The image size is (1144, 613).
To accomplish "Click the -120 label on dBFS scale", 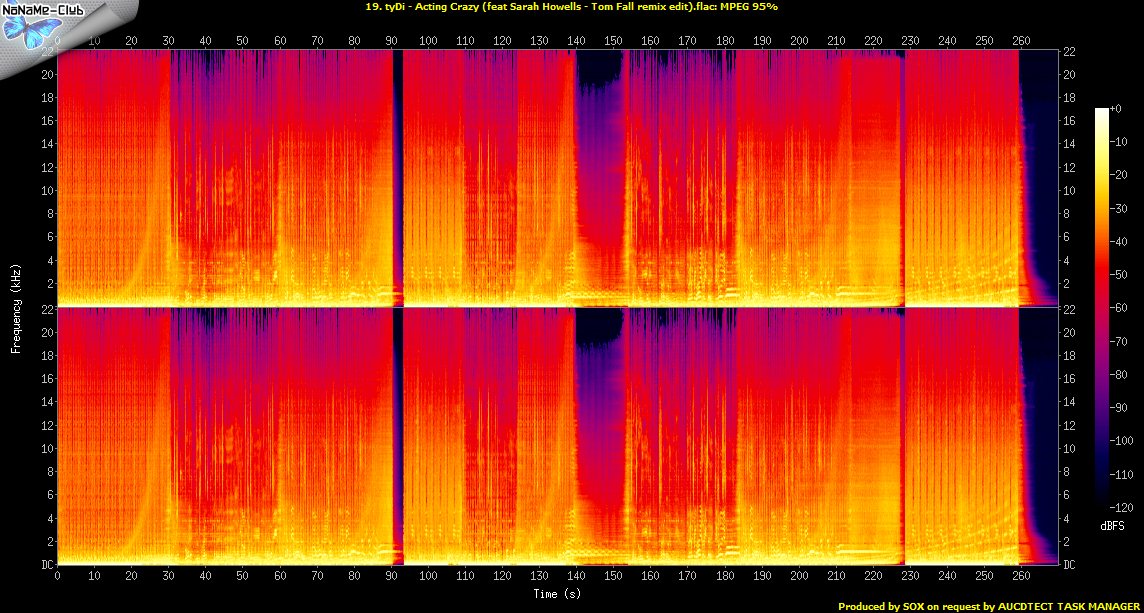I will click(1123, 508).
